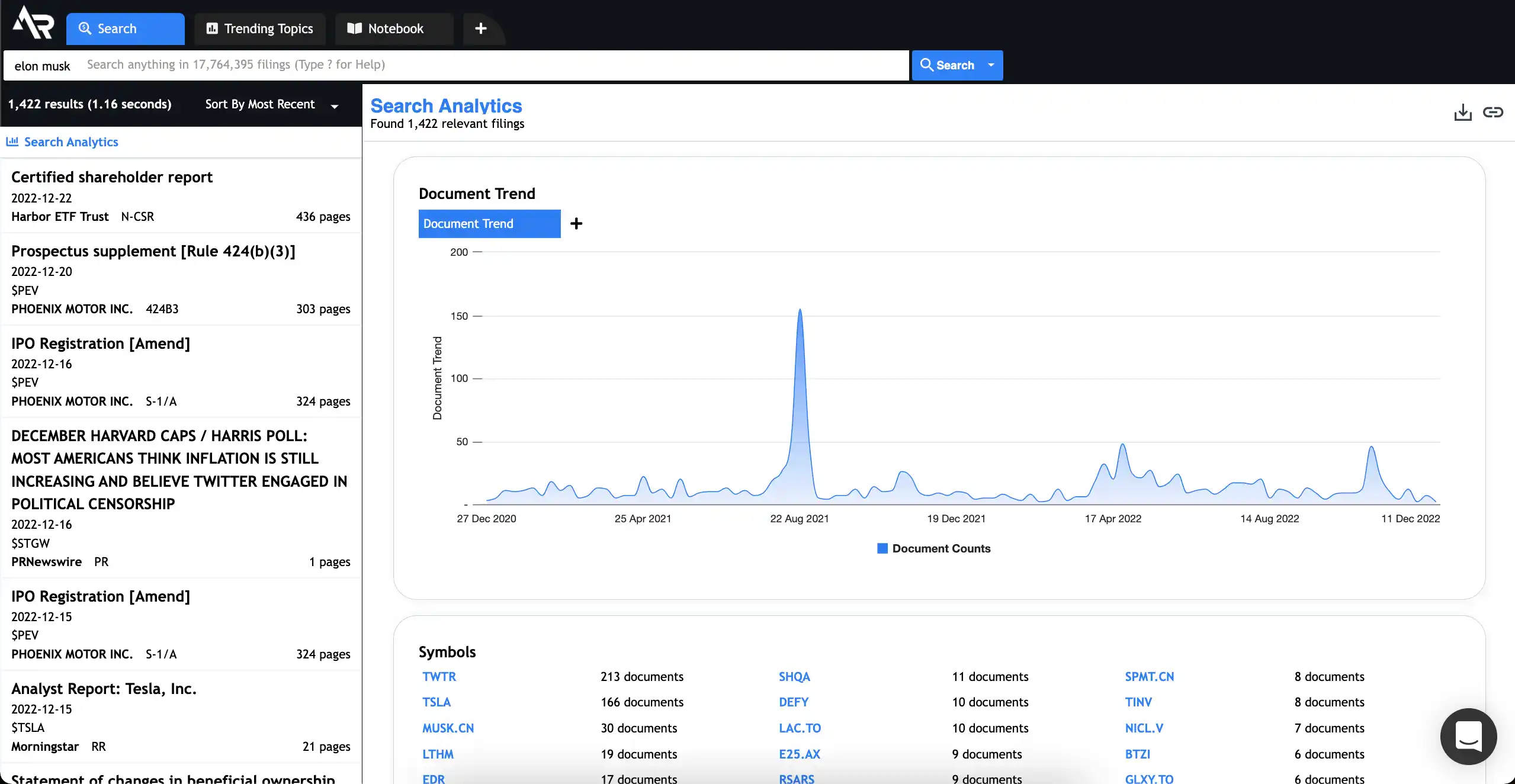Click the Search Analytics heading

[x=446, y=105]
